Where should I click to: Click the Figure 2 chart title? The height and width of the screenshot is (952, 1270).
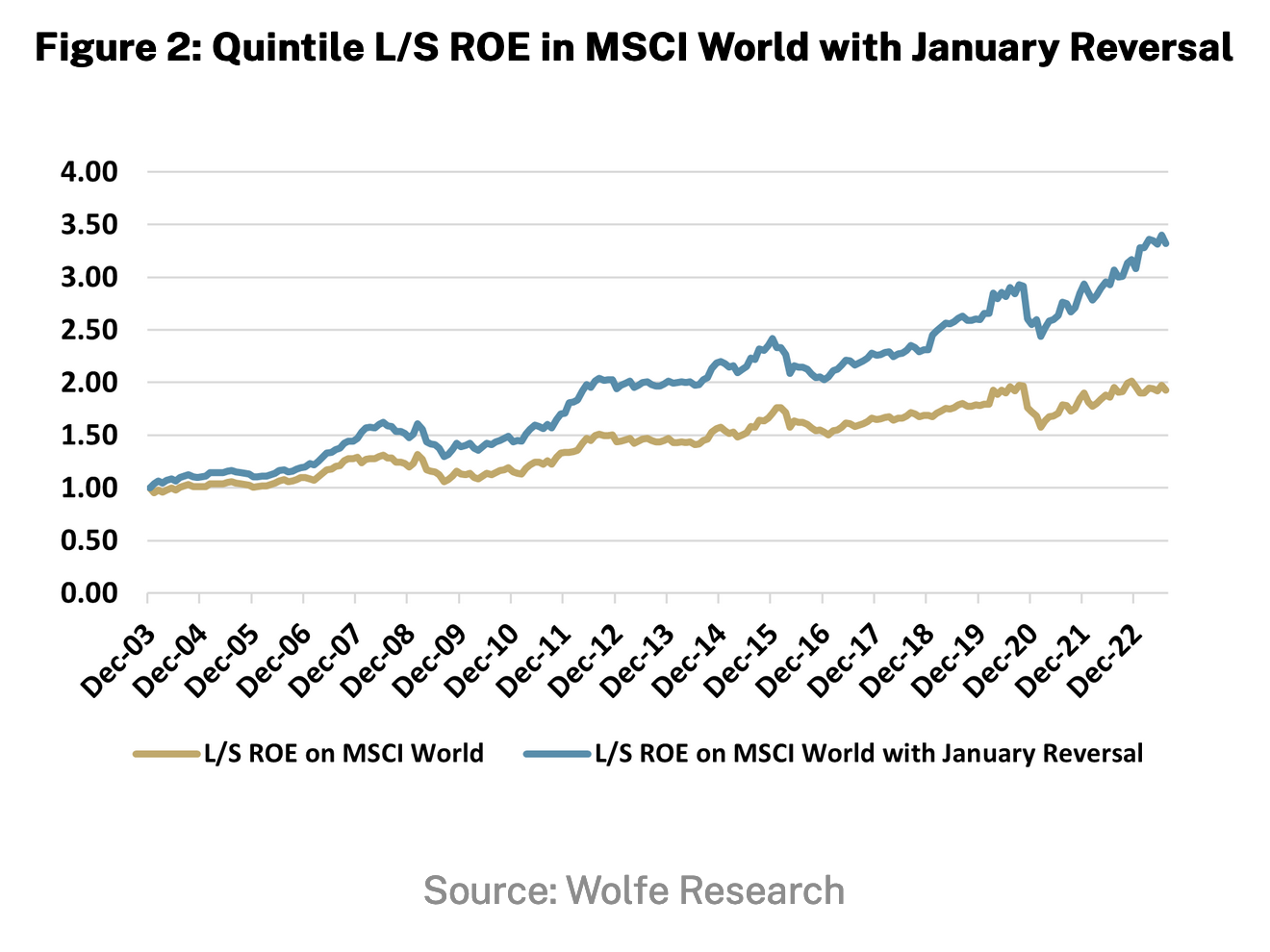(x=634, y=46)
